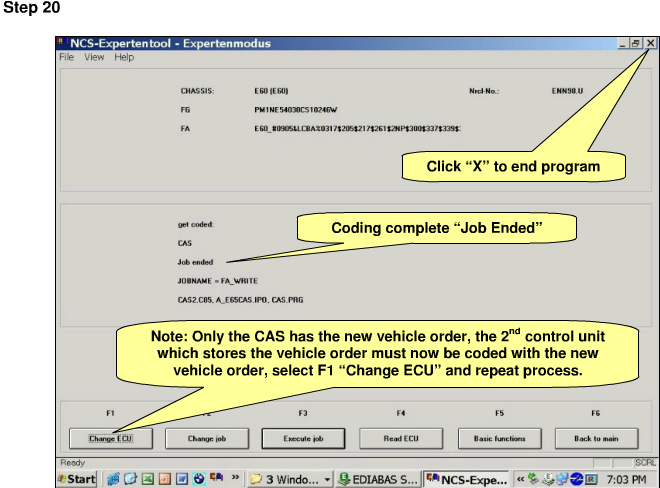Launch the NCS tool quick launch icon
Viewport: 660px width, 488px height.
pos(216,477)
